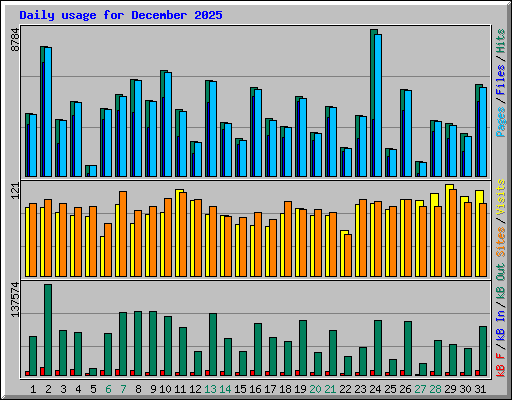Click the day 10 axis label
Screen dimensions: 512x400
[165, 389]
